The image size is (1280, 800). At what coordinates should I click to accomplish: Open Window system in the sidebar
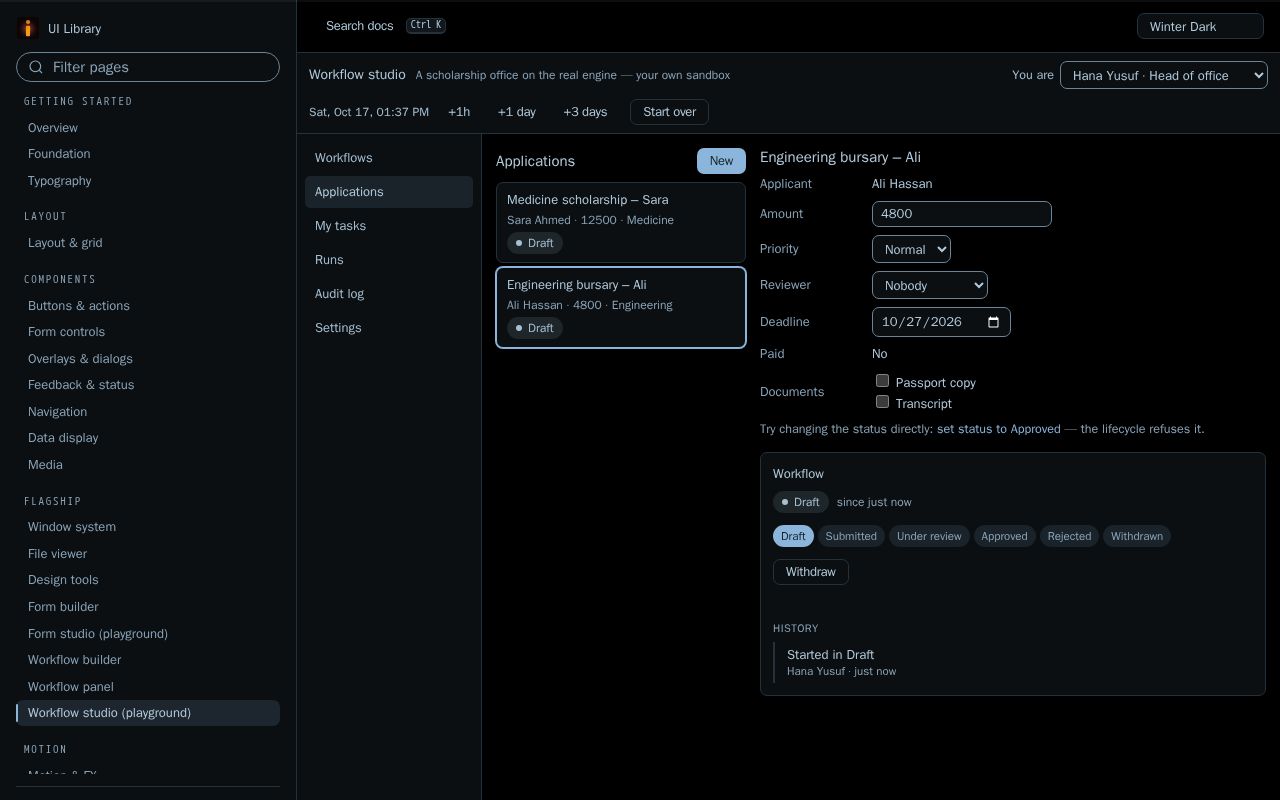(x=148, y=527)
